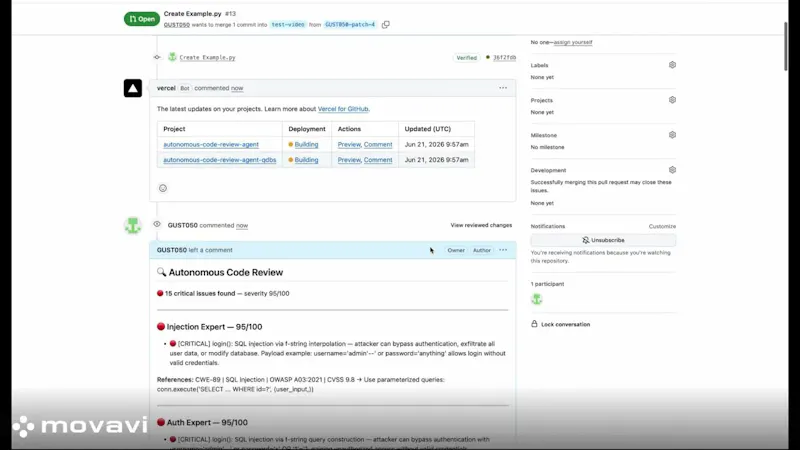The height and width of the screenshot is (450, 800).
Task: Open autonomous-code-review-agent-qdbs project link
Action: (219, 160)
